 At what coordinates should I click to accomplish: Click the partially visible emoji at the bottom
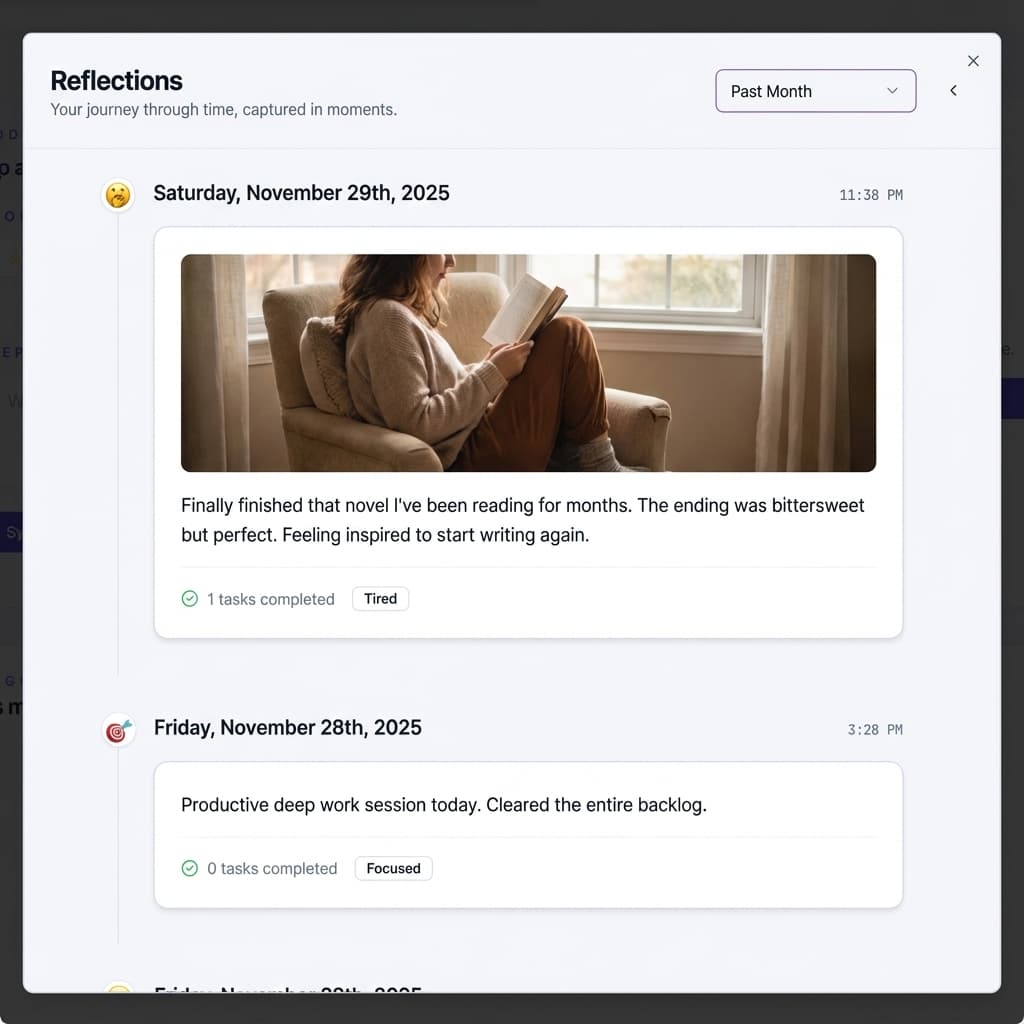[118, 989]
